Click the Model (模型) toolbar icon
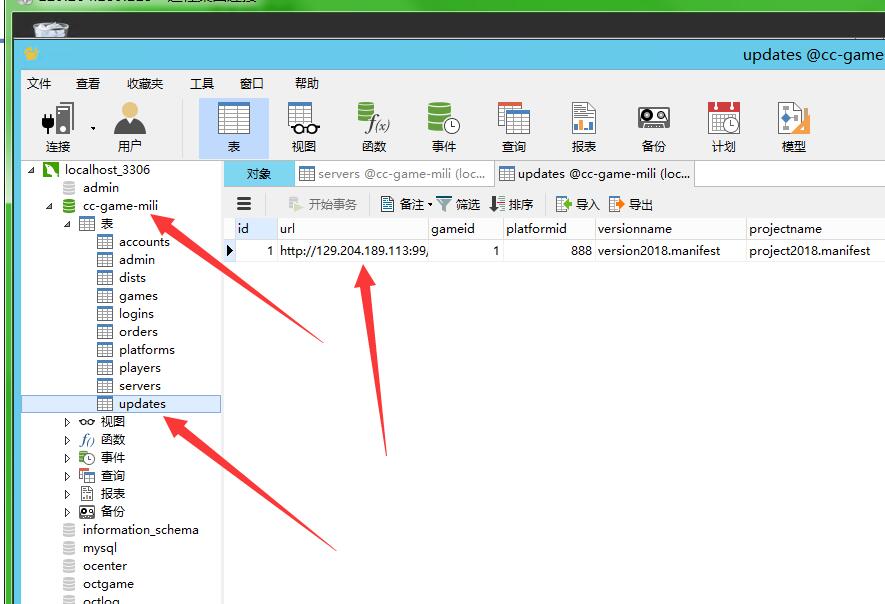Image resolution: width=885 pixels, height=604 pixels. 793,127
